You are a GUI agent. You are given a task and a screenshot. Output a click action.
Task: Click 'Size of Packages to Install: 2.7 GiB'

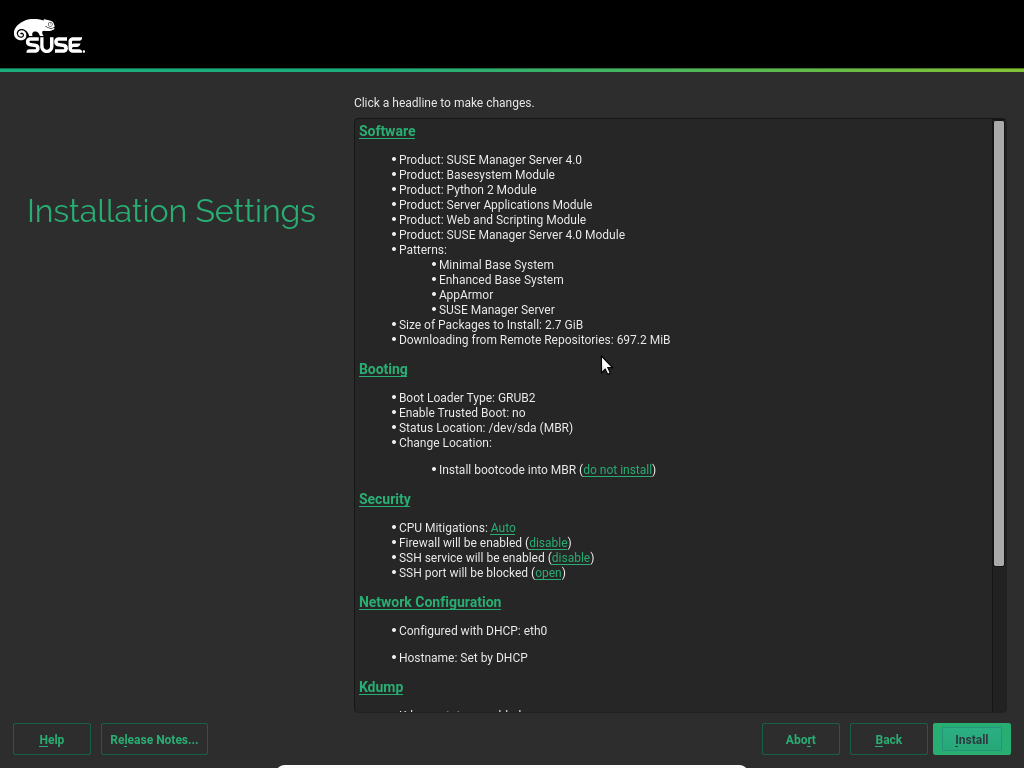[x=491, y=325]
